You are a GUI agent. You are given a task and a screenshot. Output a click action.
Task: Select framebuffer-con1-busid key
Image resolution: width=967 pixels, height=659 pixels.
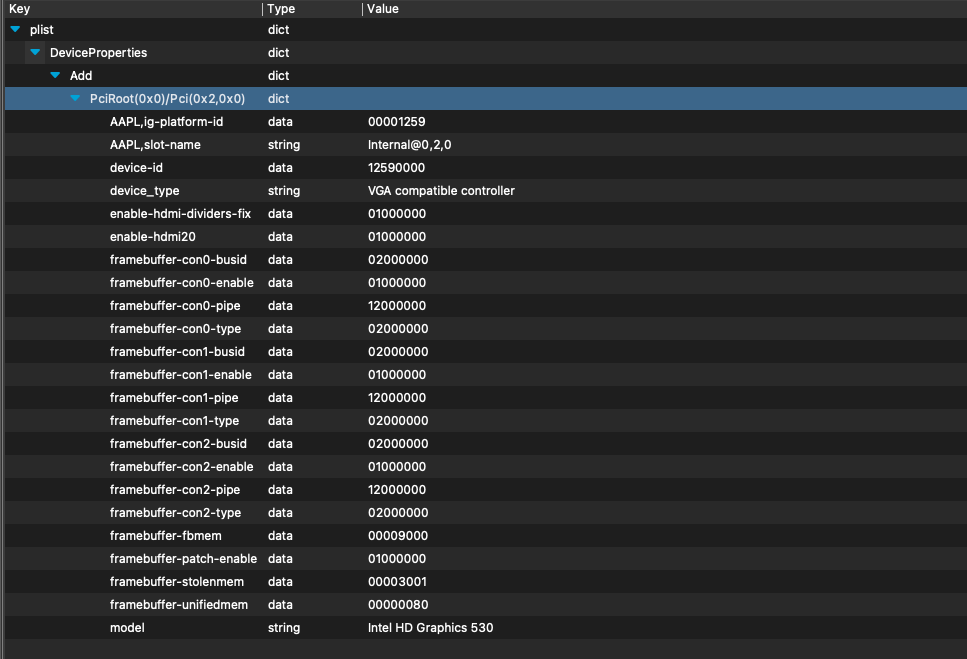pos(177,351)
